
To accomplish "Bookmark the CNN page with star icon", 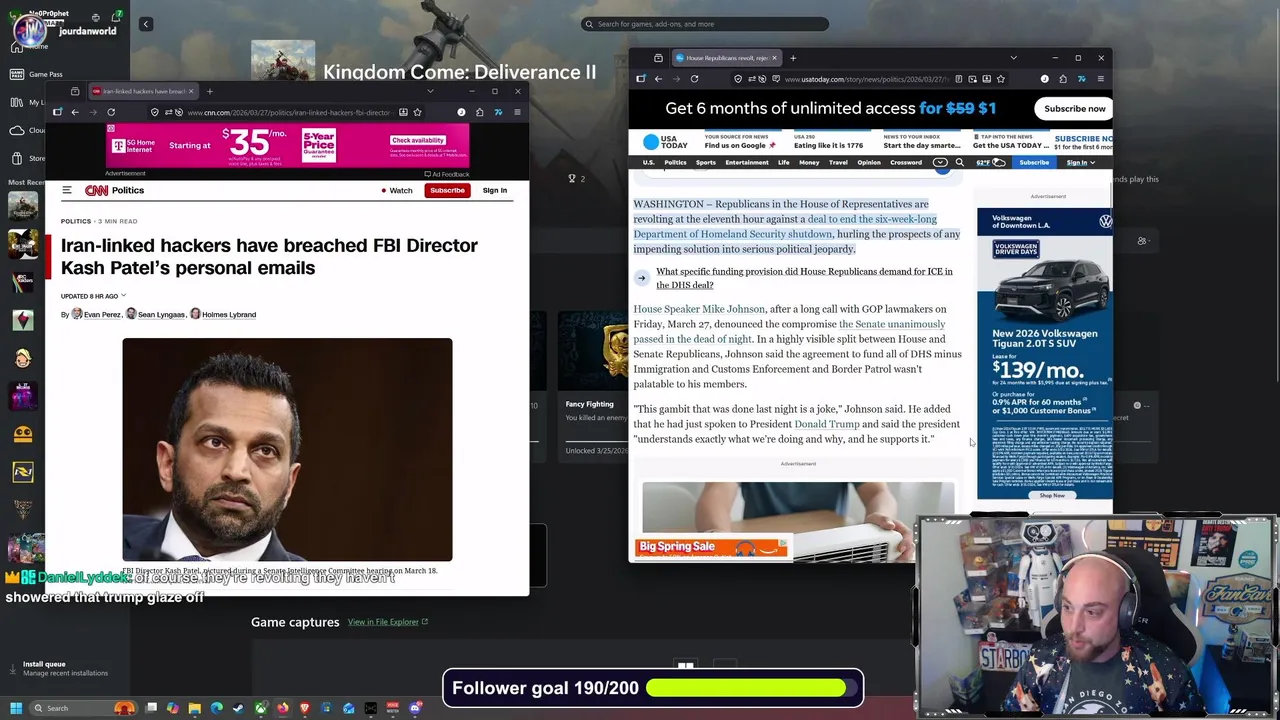I will coord(417,112).
